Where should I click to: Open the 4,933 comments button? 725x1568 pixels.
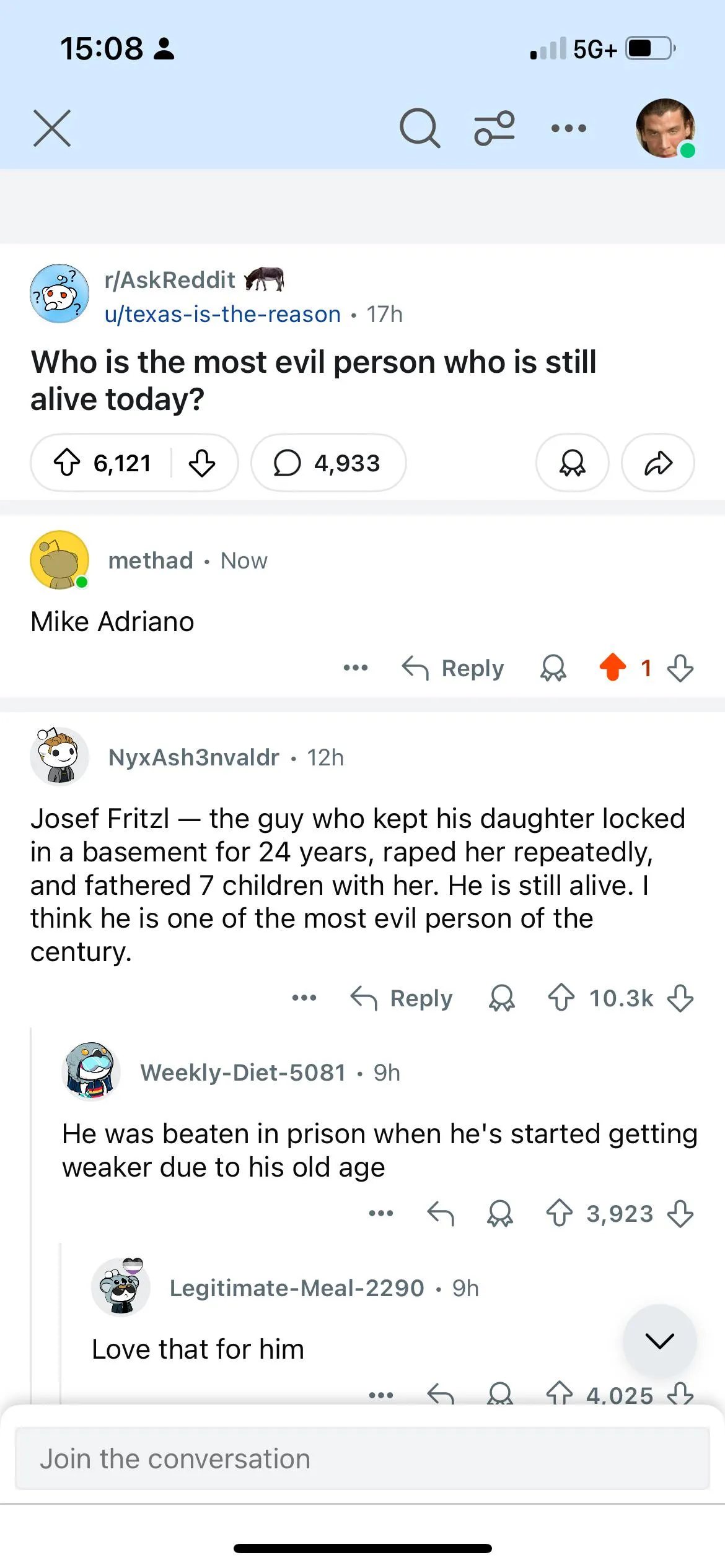pos(328,463)
